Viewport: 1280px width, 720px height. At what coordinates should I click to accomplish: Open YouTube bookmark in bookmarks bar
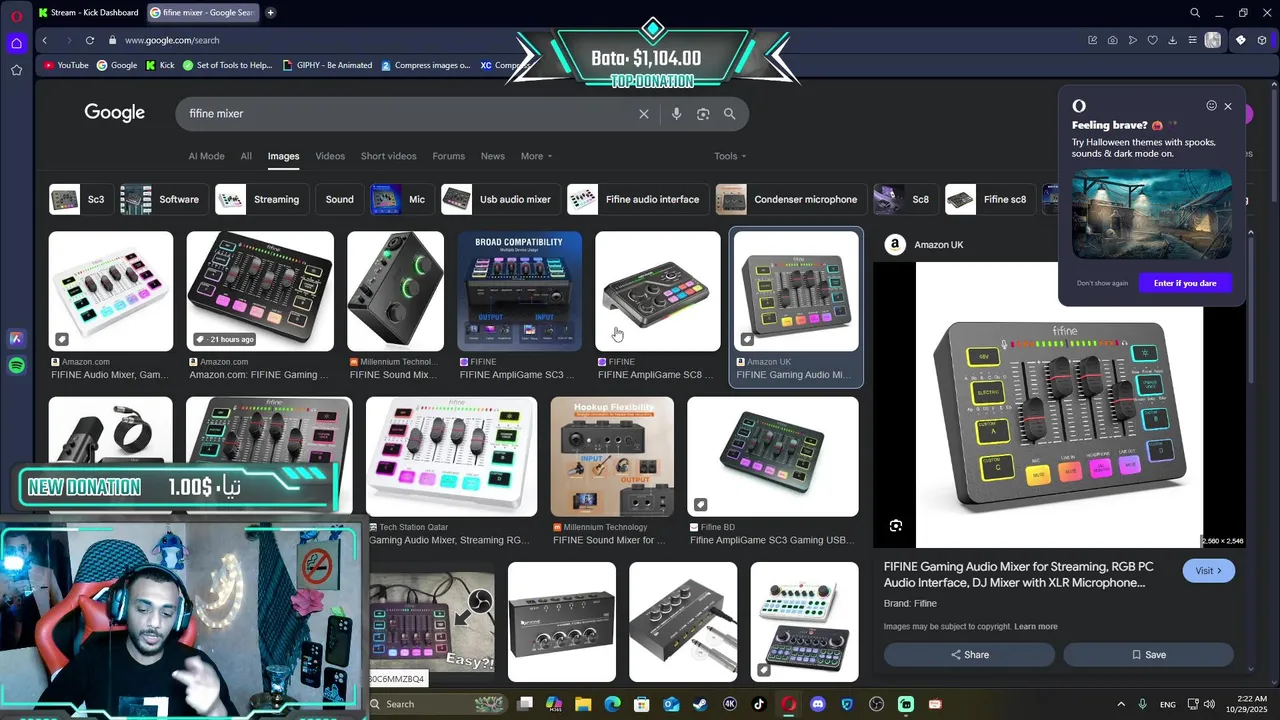click(x=66, y=65)
